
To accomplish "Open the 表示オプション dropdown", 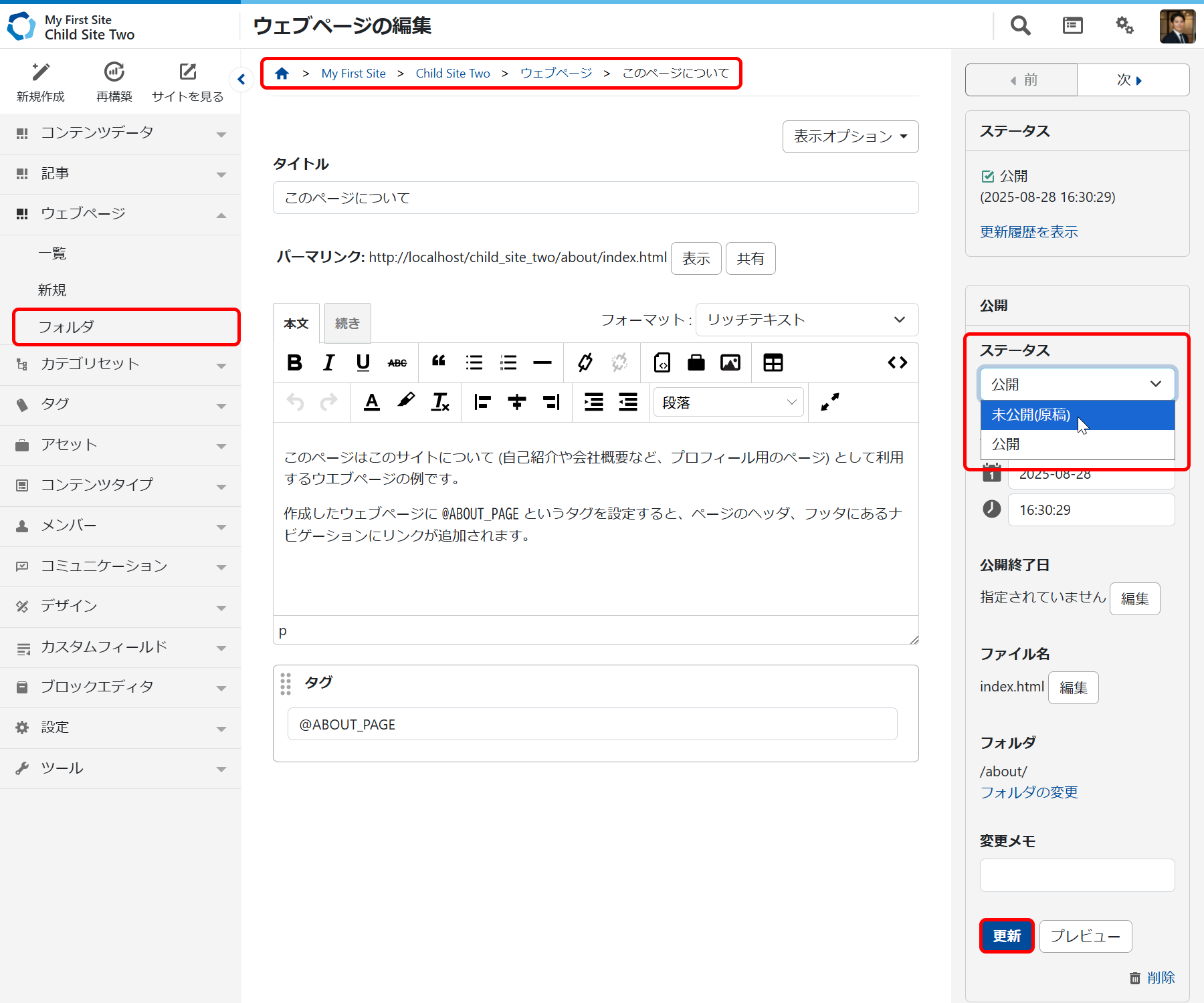I will click(850, 136).
